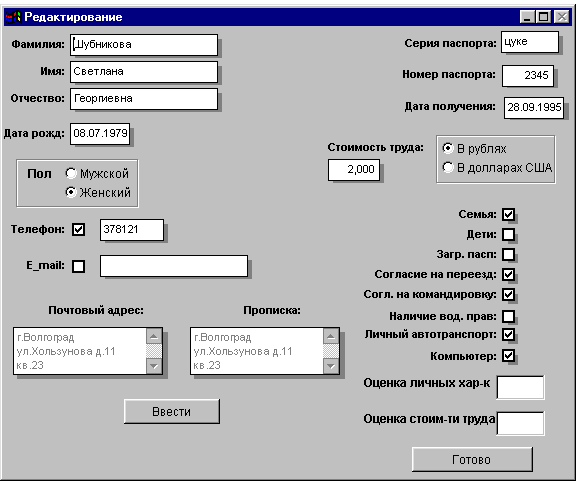
Task: Enable the Загр. пасп checkbox
Action: [509, 254]
